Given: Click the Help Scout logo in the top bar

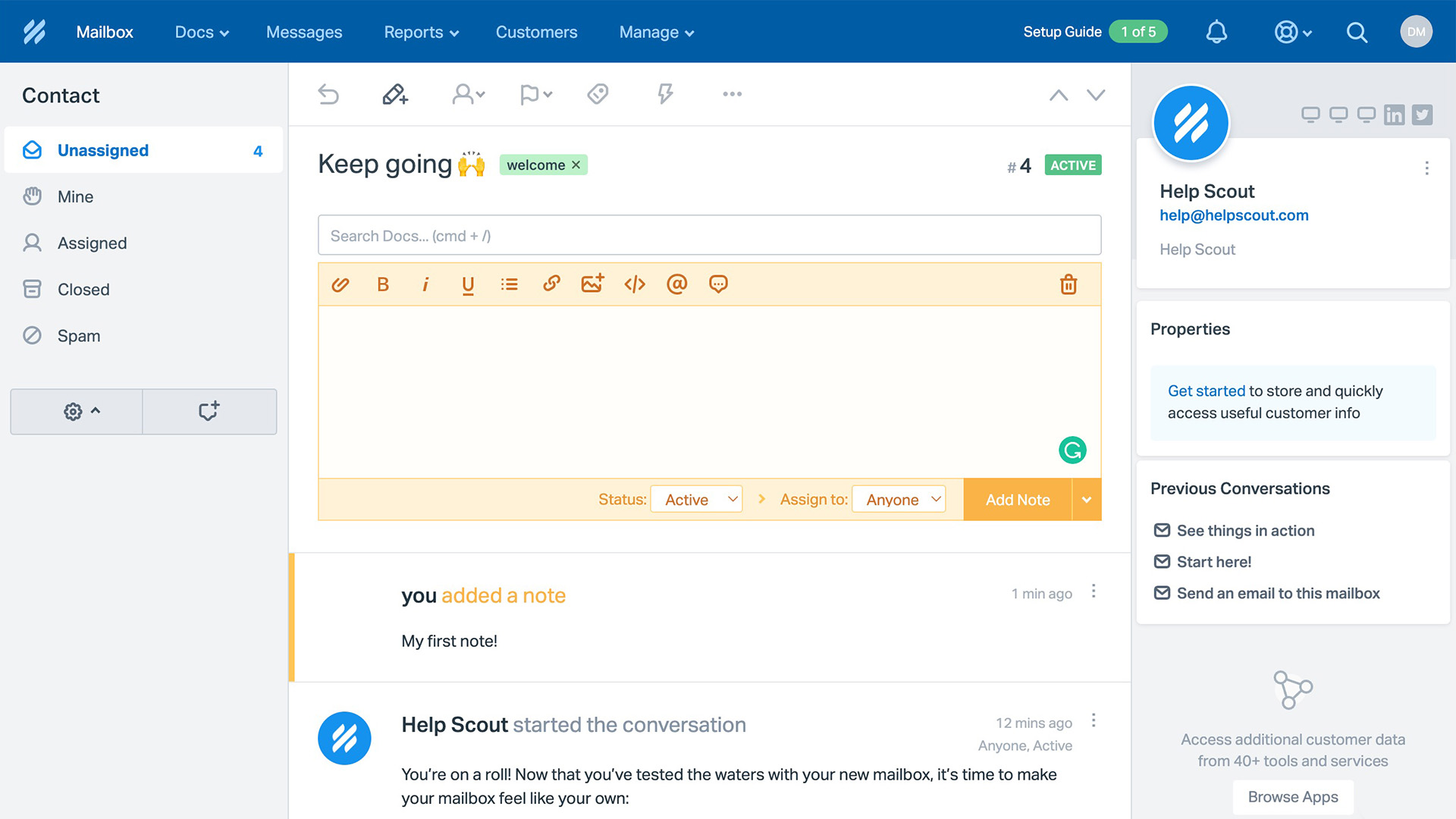Looking at the screenshot, I should tap(34, 32).
